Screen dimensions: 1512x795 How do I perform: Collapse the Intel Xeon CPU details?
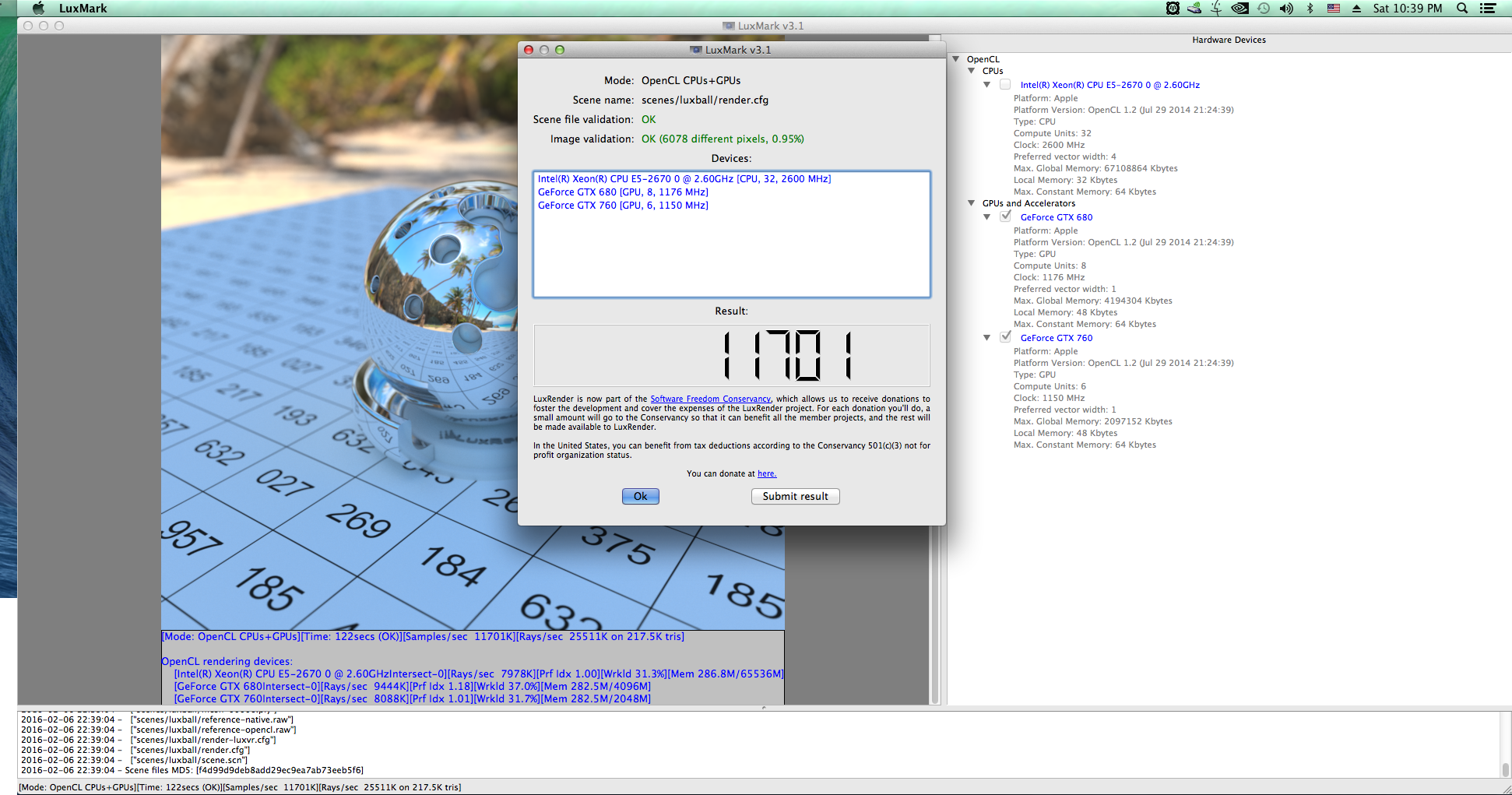point(986,85)
